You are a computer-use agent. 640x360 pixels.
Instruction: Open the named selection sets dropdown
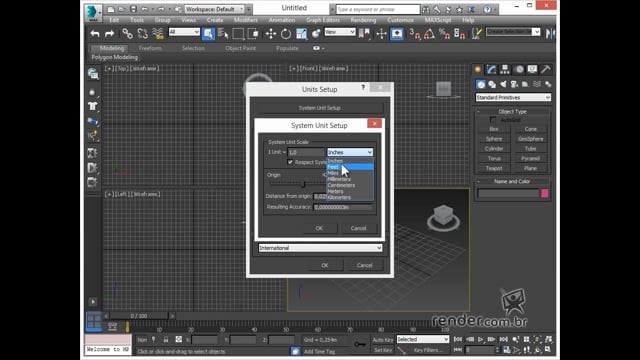(x=513, y=32)
